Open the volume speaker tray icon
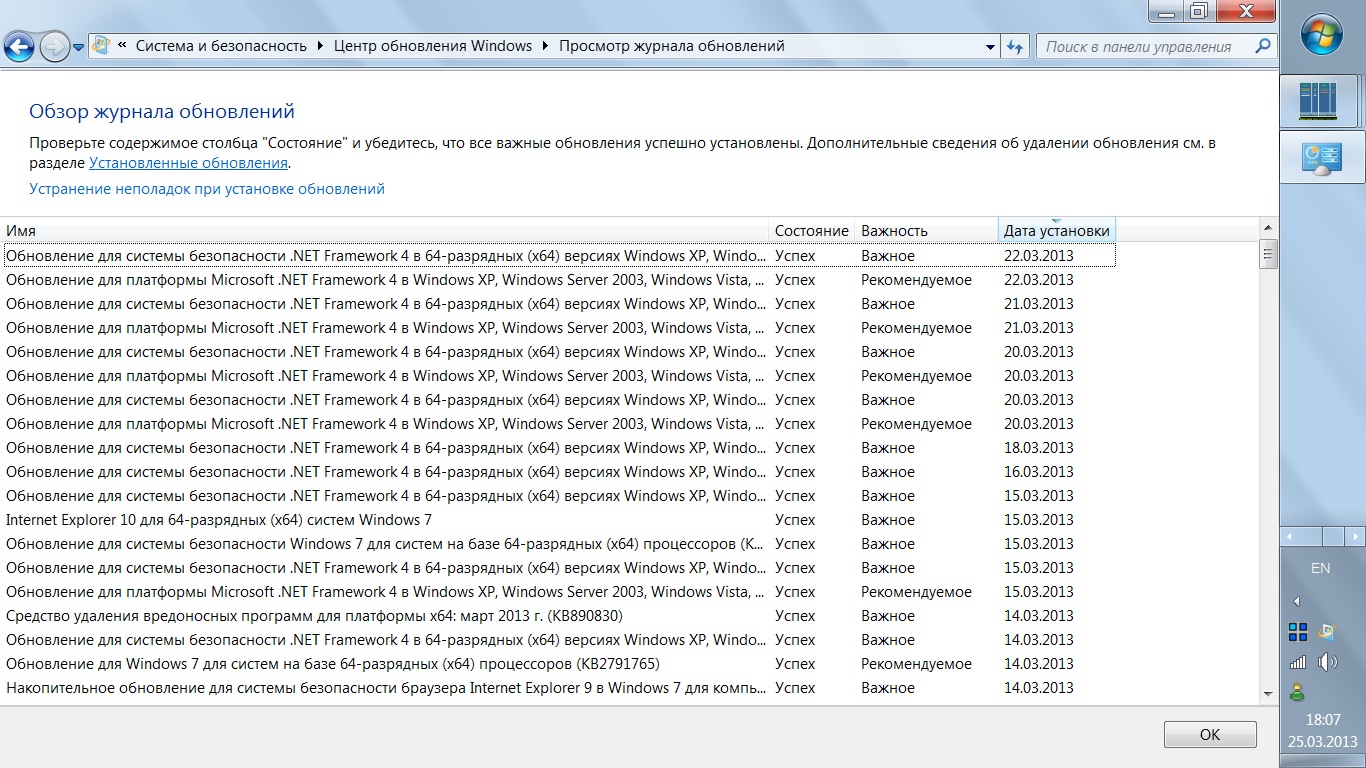Screen dimensions: 1366x768 1327,661
